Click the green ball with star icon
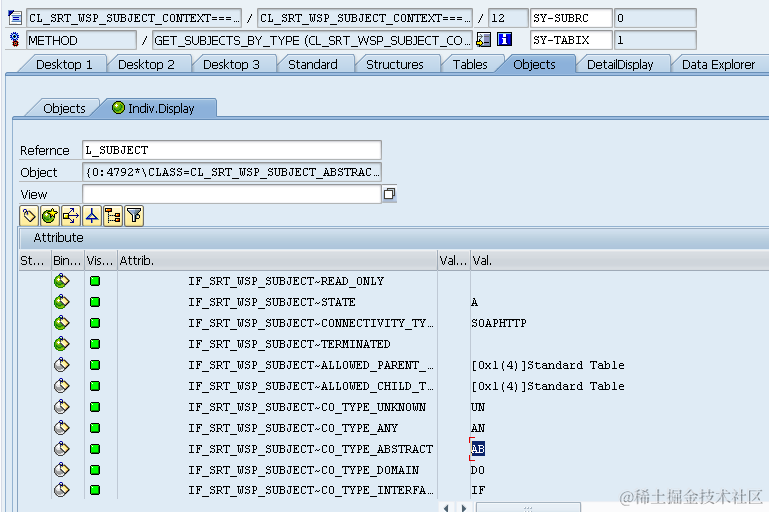The image size is (769, 512). tap(50, 216)
